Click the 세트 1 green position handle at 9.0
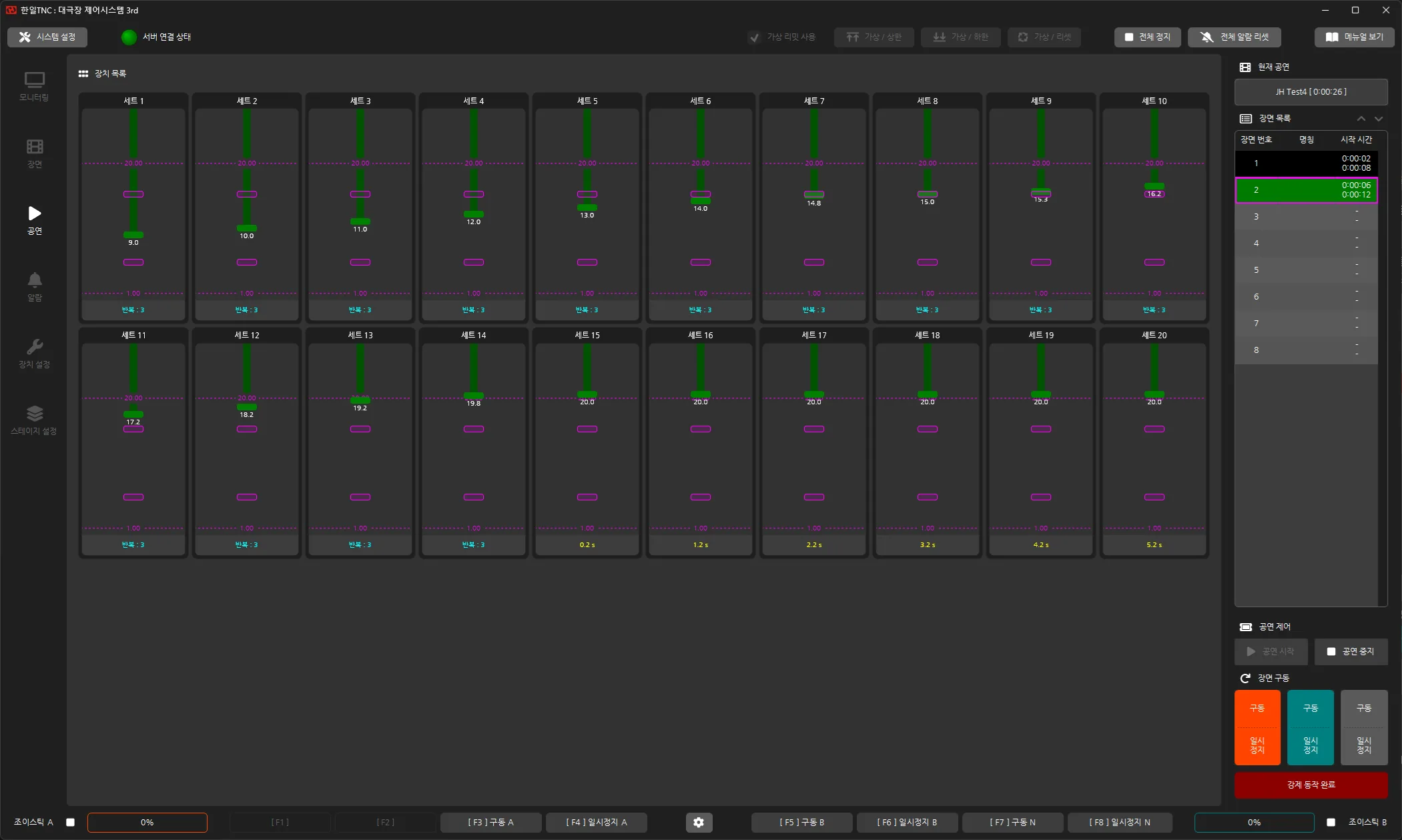This screenshot has height=840, width=1402. (133, 235)
